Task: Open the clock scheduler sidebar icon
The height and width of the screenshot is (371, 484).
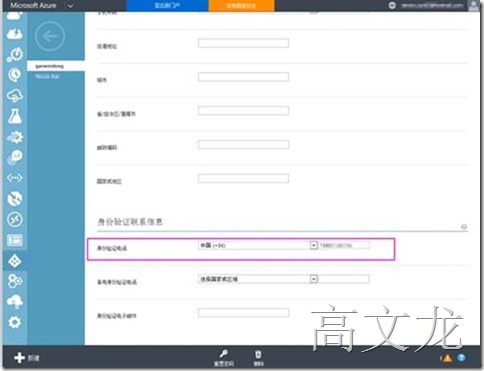Action: [15, 75]
